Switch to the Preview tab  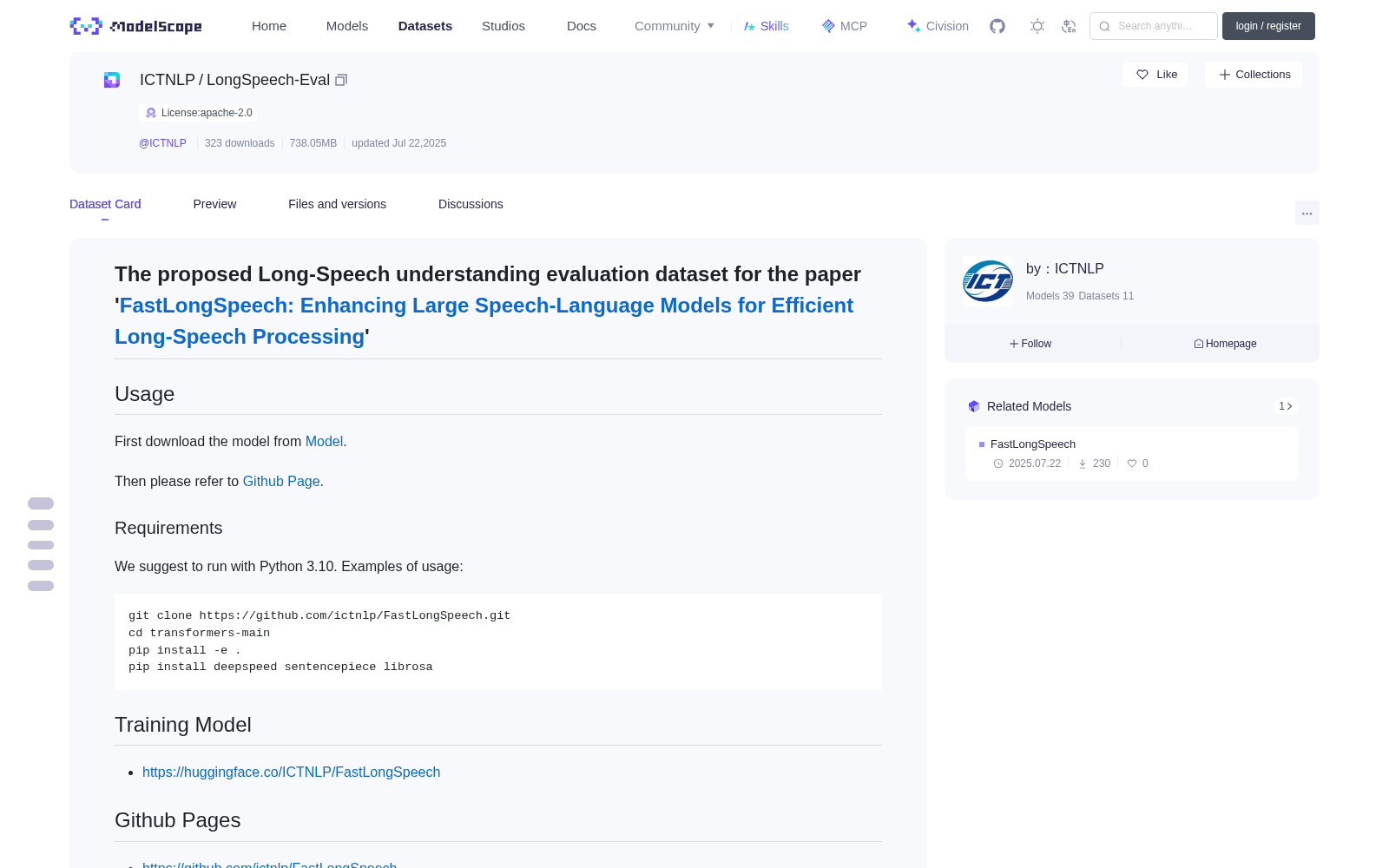click(x=214, y=204)
